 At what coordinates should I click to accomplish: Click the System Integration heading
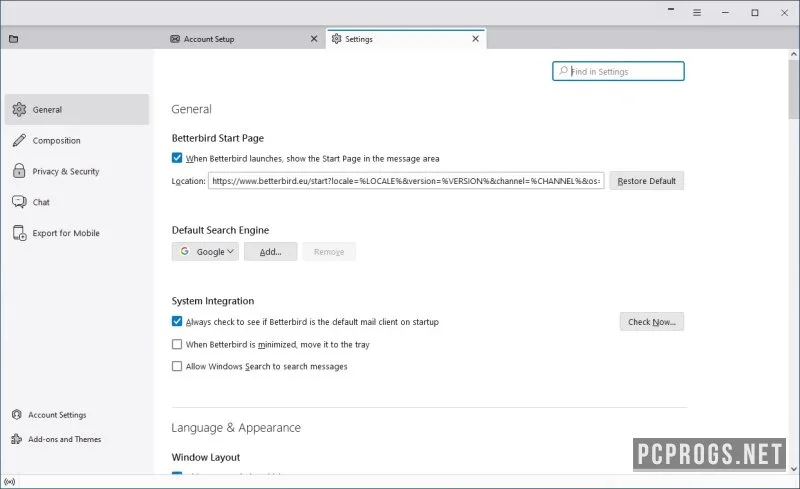pyautogui.click(x=213, y=301)
